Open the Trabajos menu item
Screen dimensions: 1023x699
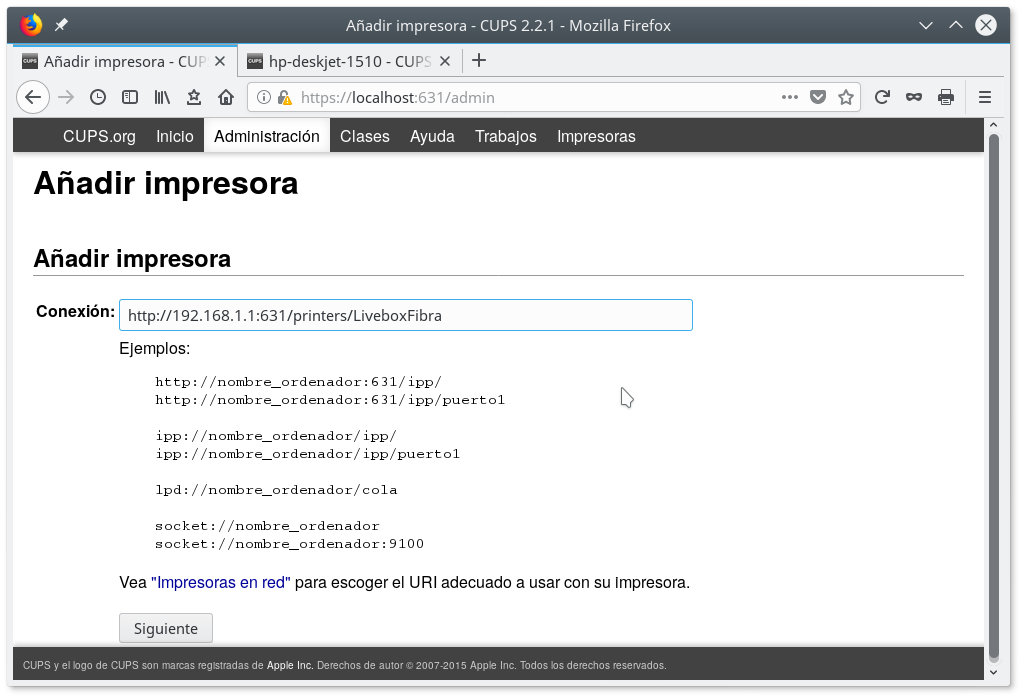pos(505,136)
